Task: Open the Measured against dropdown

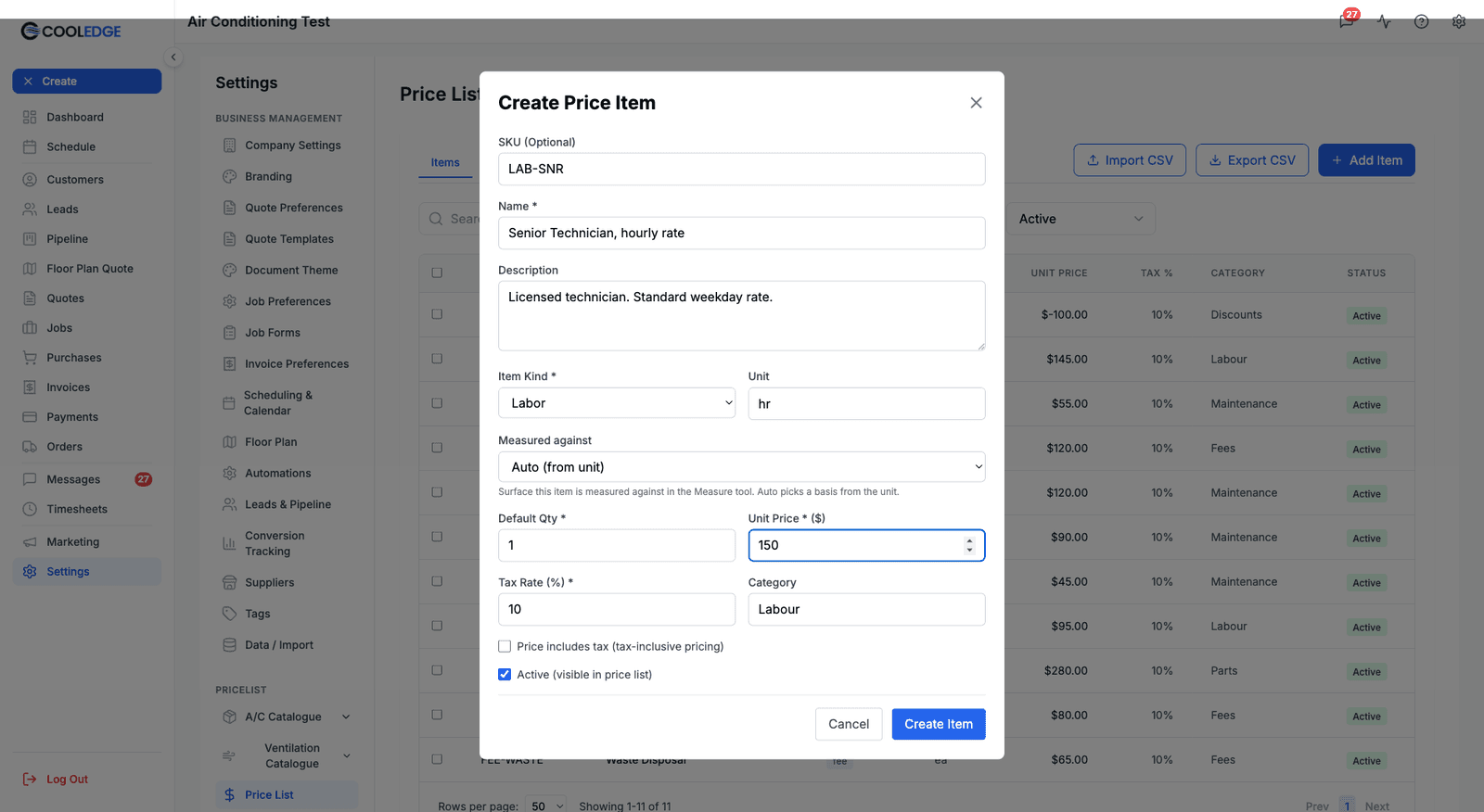Action: point(741,467)
